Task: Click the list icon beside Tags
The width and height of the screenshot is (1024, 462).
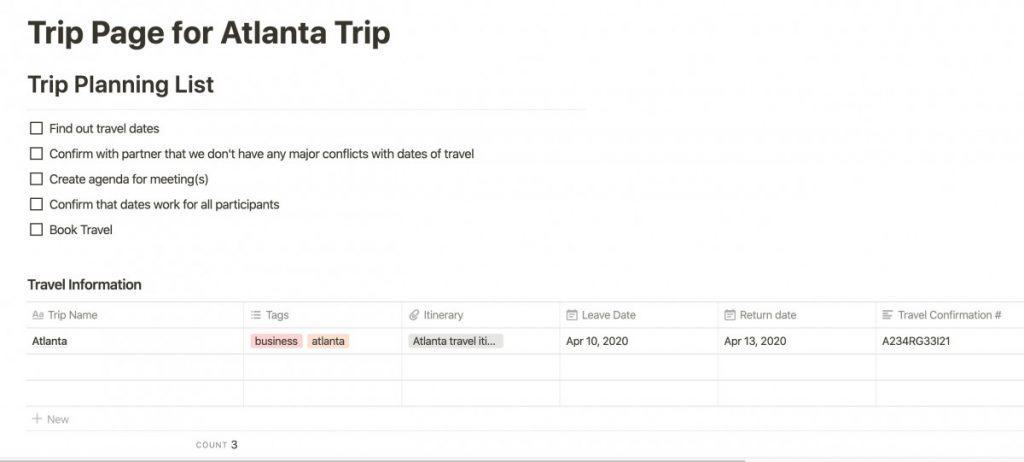Action: coord(256,315)
